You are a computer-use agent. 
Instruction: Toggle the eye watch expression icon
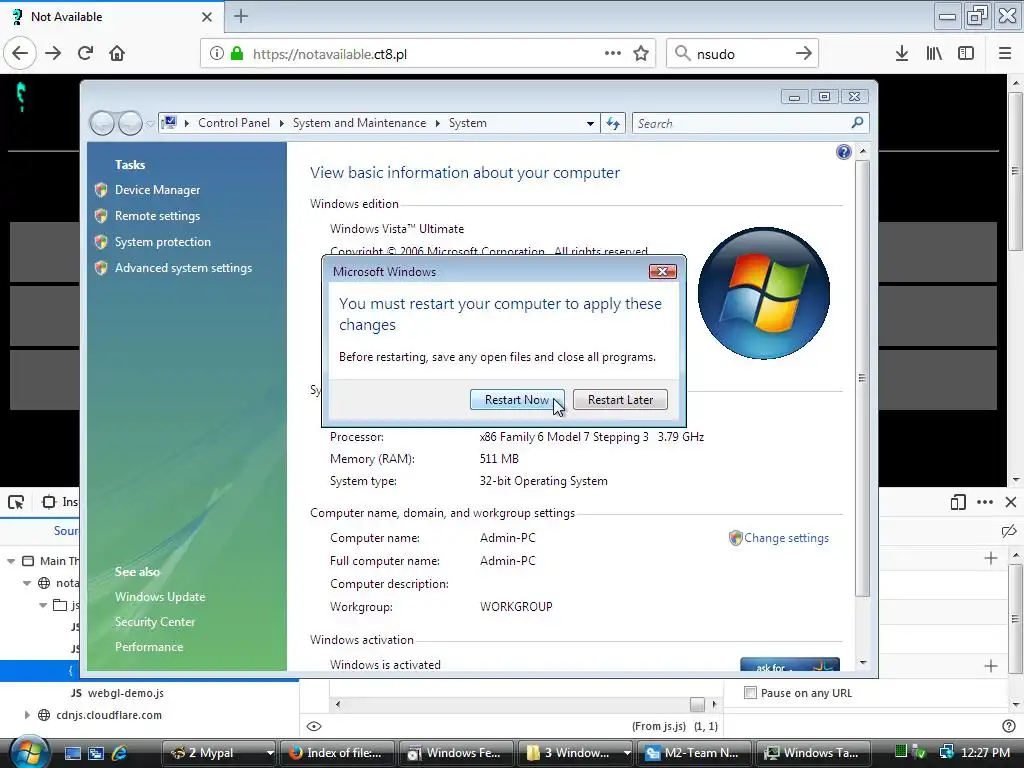tap(313, 726)
